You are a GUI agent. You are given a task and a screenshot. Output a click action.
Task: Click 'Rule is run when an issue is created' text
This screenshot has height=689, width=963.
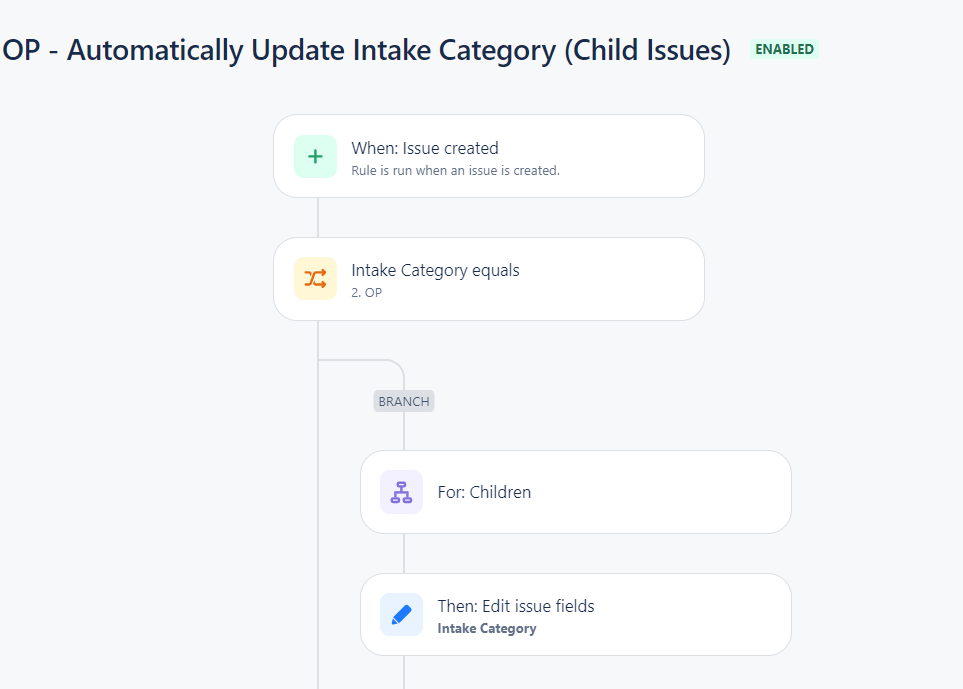455,171
